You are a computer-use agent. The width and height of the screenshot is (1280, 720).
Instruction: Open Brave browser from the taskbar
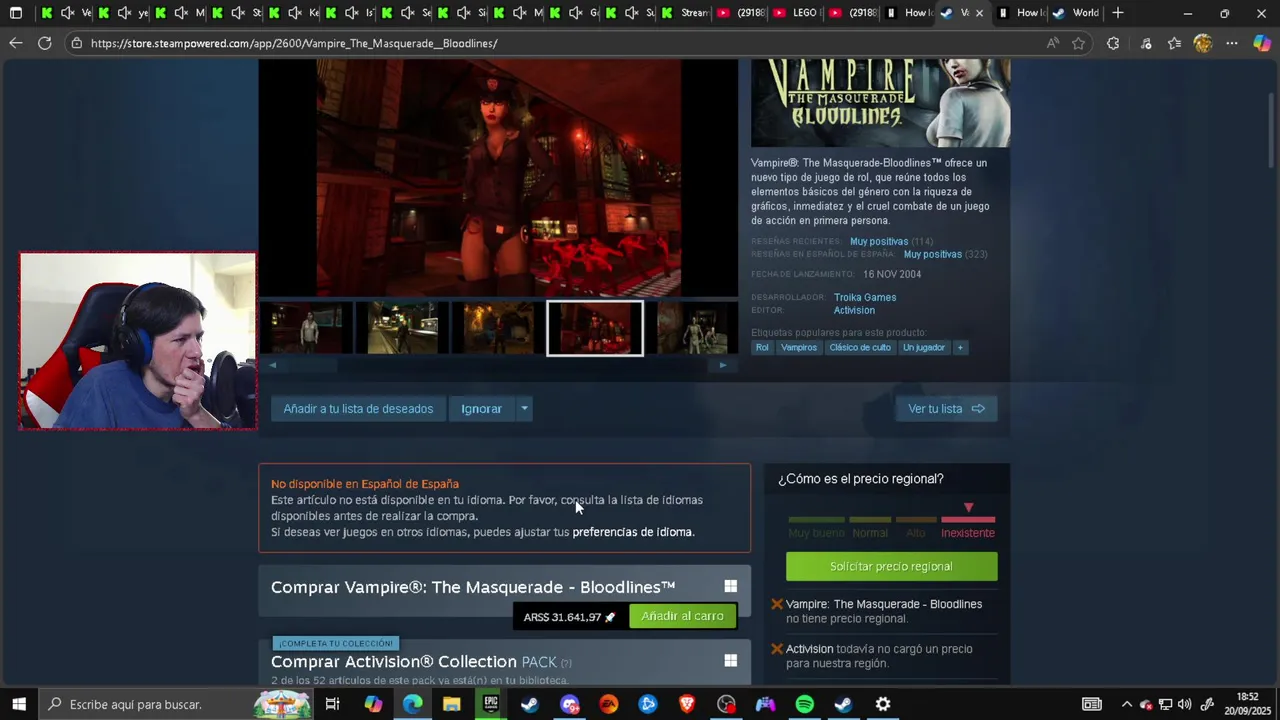pyautogui.click(x=687, y=704)
